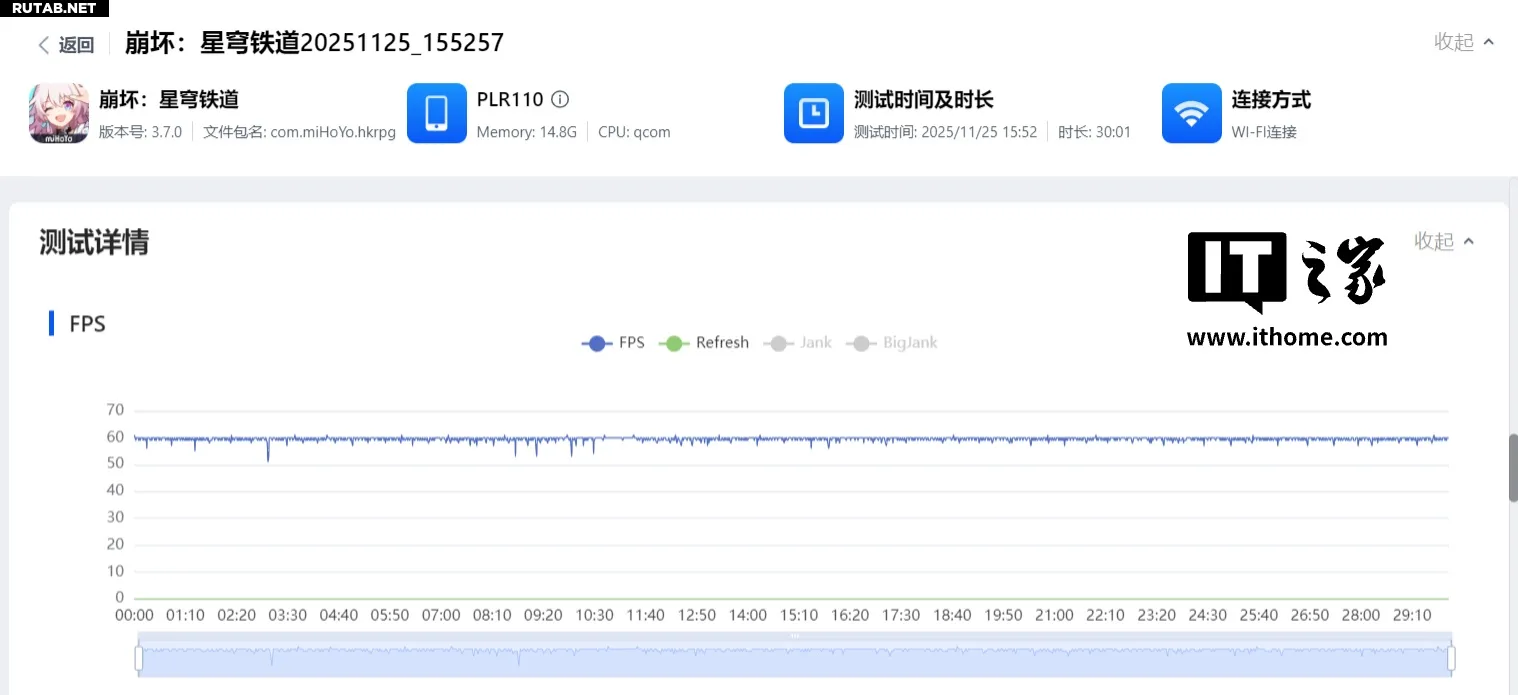This screenshot has width=1518, height=695.
Task: Click the blue phone device icon
Action: tap(437, 113)
